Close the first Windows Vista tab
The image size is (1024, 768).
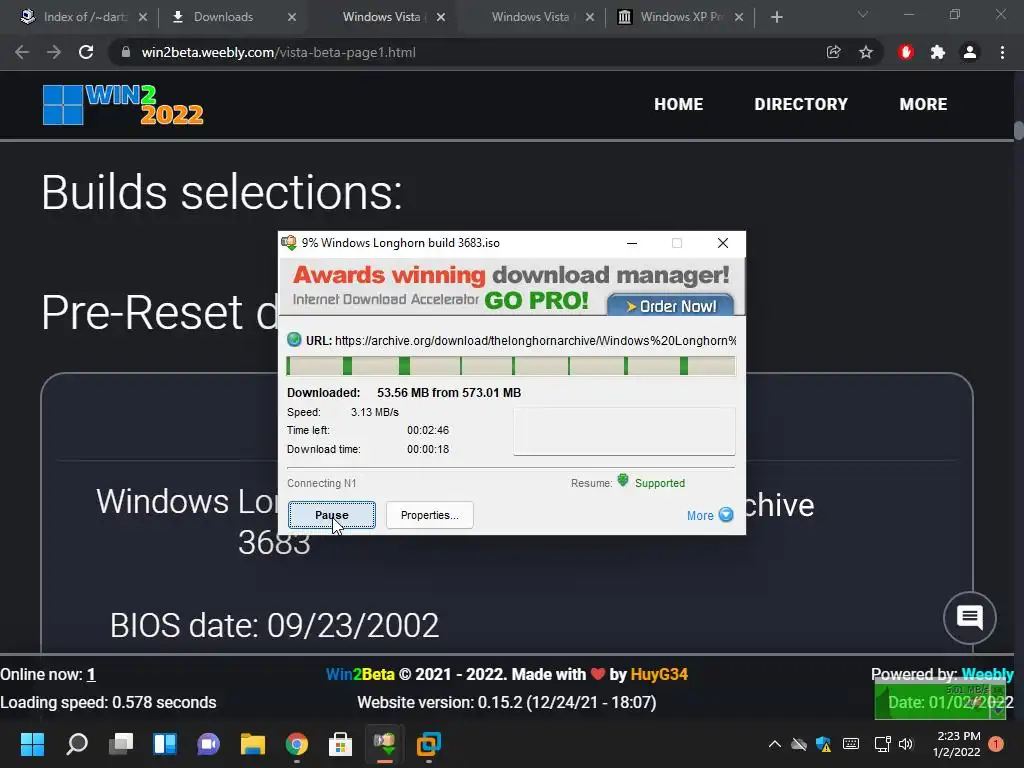[441, 17]
